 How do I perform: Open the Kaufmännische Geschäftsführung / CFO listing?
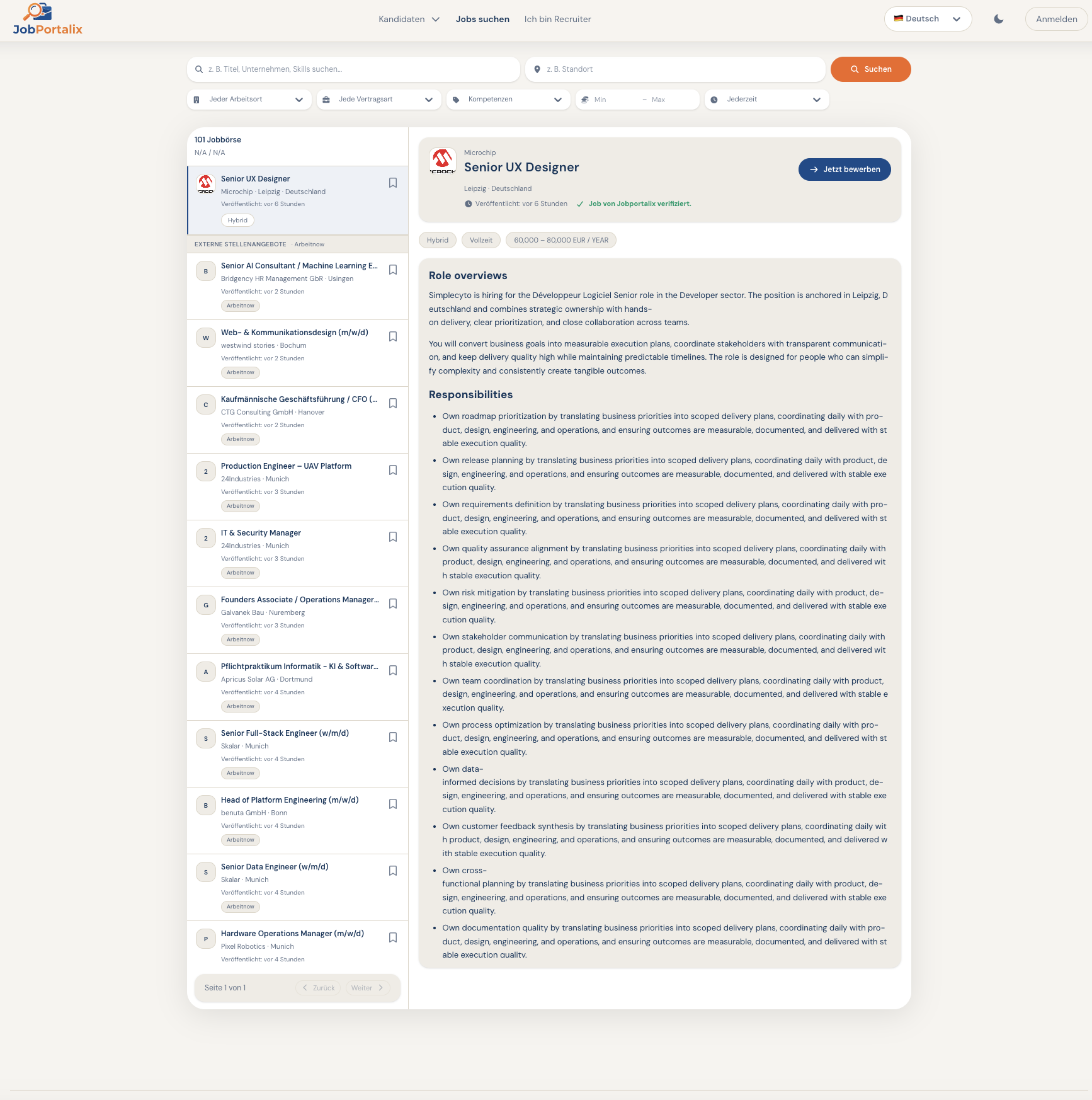click(297, 420)
